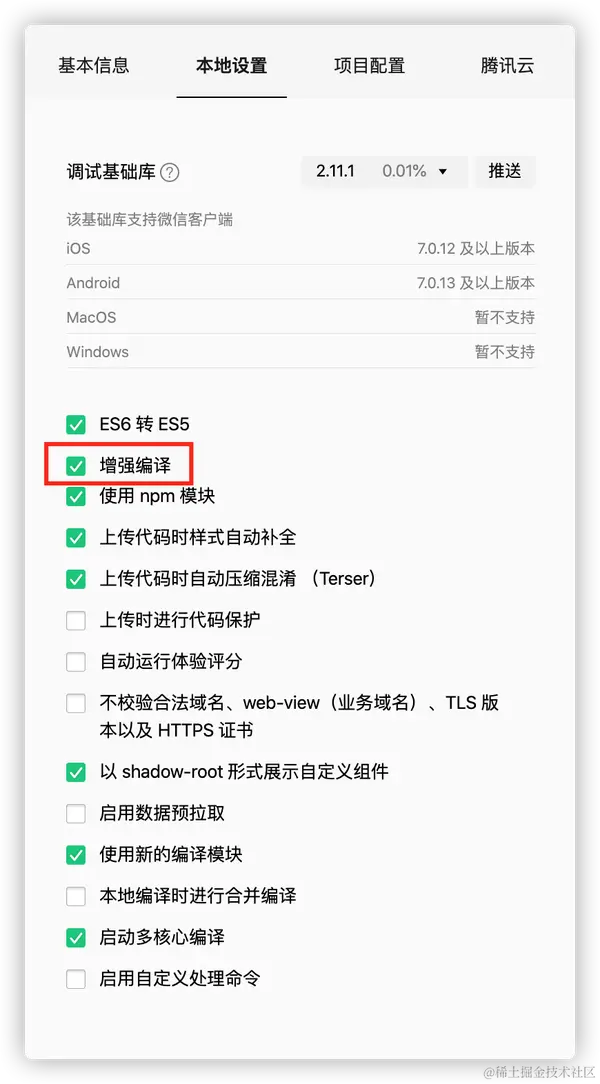Enable 启用自定义处理命令 checkbox

pos(76,979)
